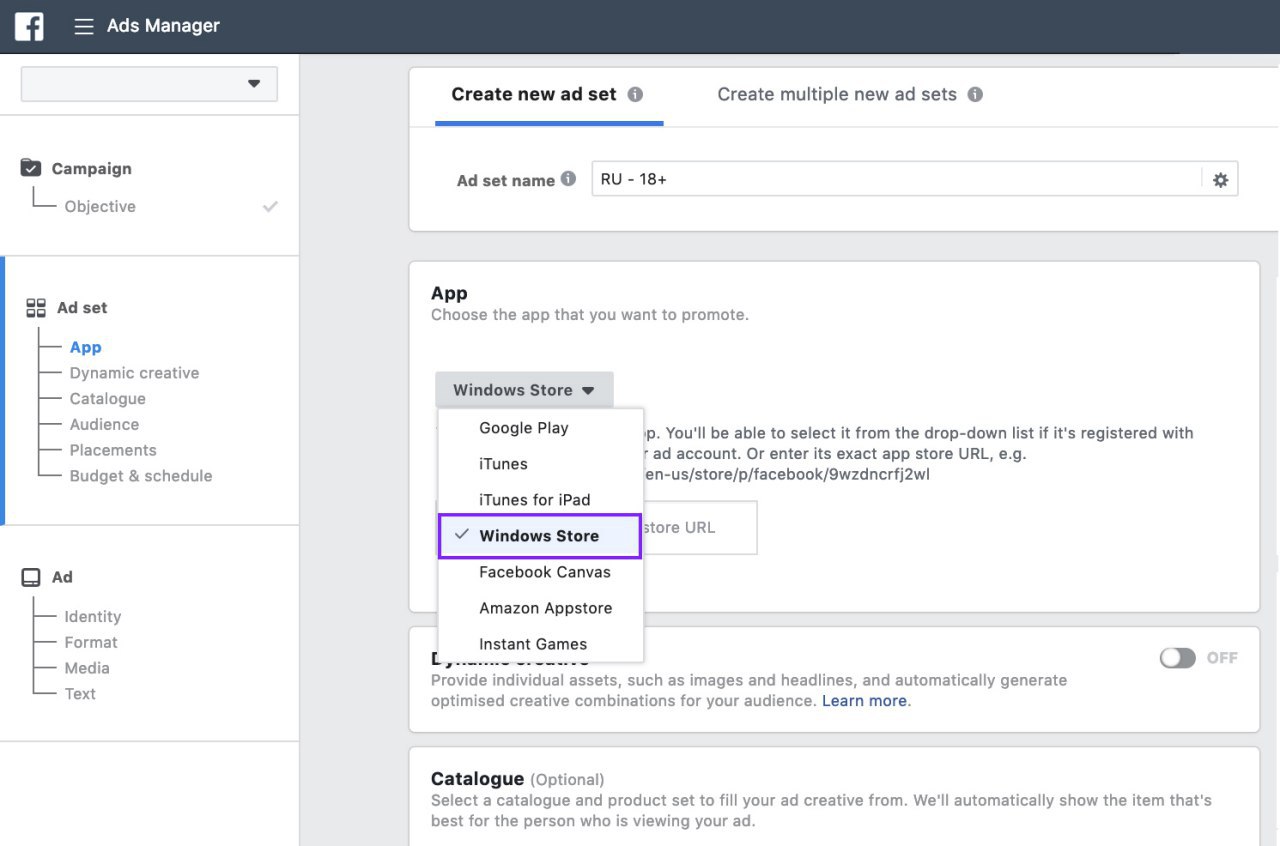The image size is (1280, 846).
Task: Go to Media in sidebar
Action: [87, 668]
